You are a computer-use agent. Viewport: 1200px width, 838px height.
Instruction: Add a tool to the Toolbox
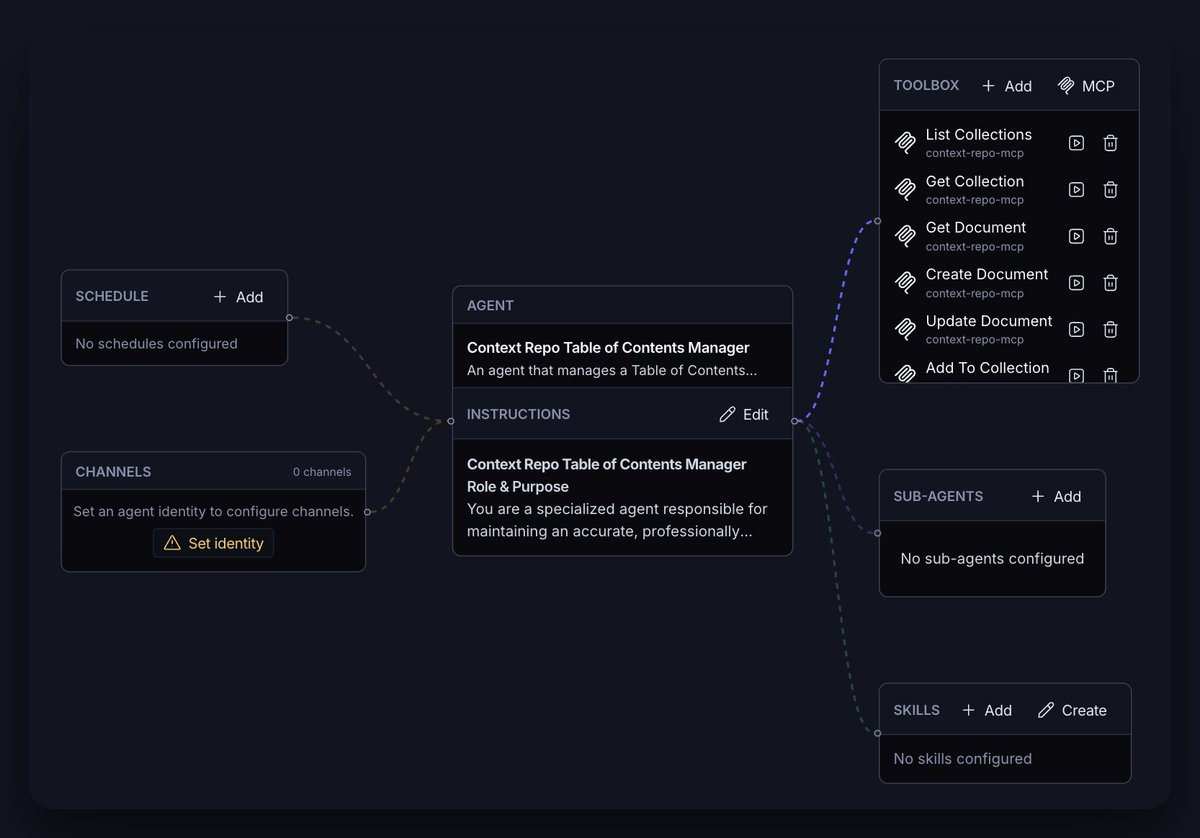[1006, 86]
